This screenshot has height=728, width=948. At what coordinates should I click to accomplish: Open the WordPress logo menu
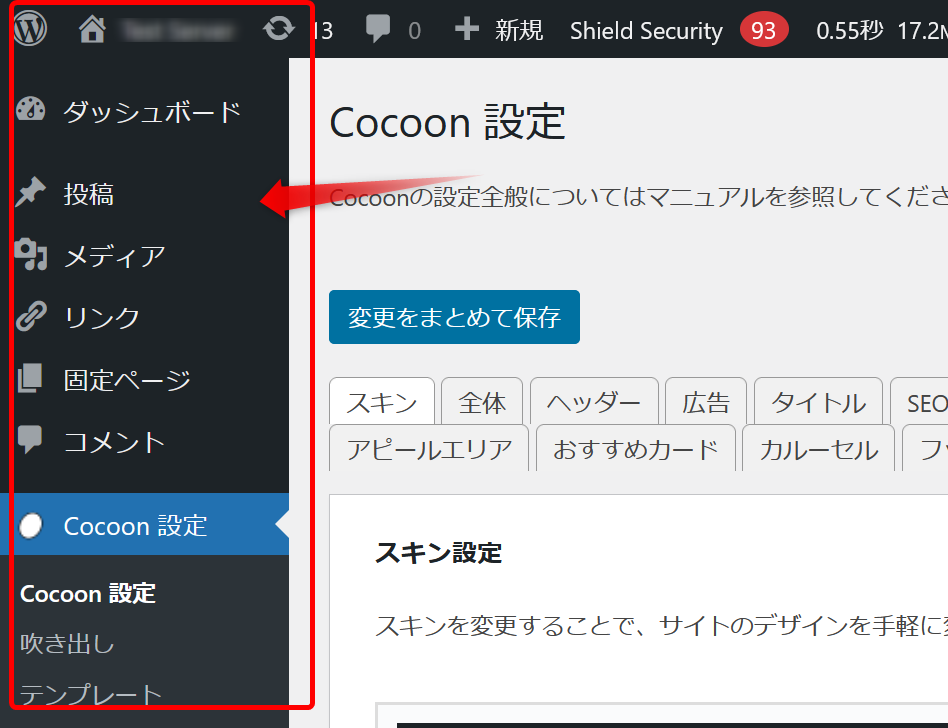tap(30, 28)
